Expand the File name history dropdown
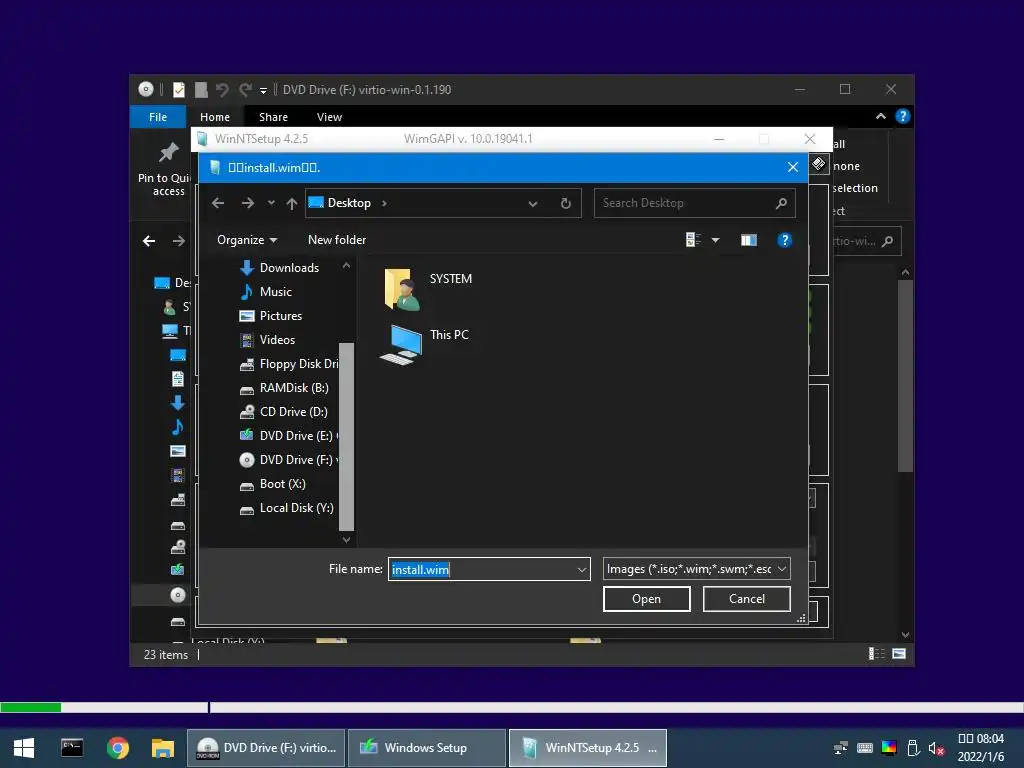The image size is (1024, 768). coord(582,569)
